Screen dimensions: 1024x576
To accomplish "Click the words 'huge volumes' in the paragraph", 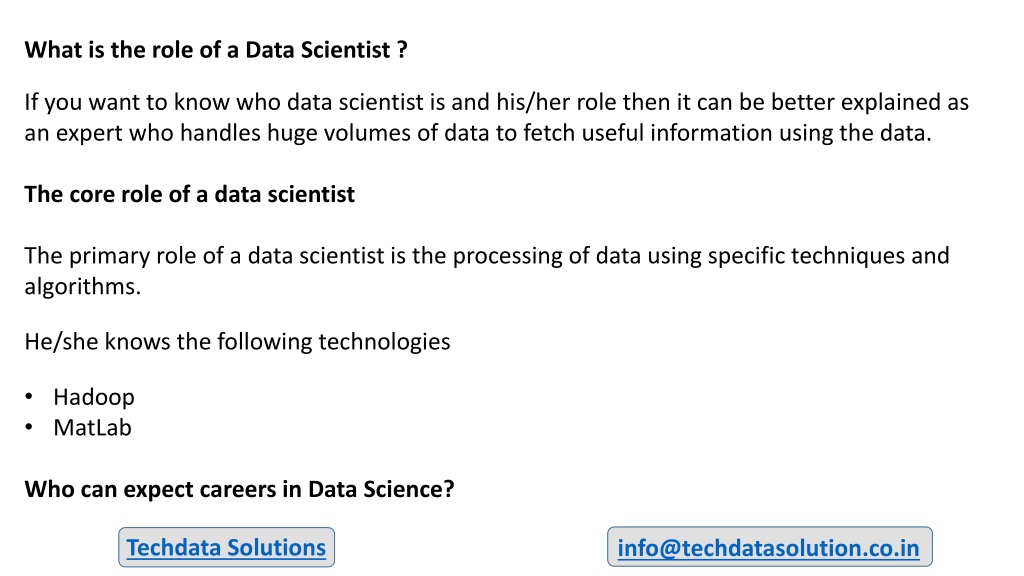I will 339,133.
